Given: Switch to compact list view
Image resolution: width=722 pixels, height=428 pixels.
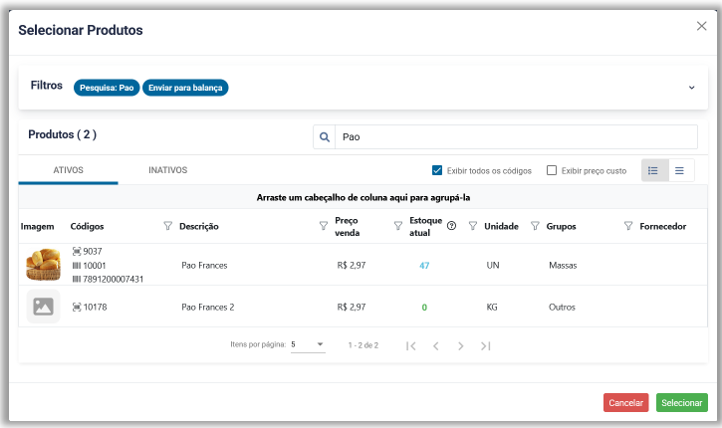Looking at the screenshot, I should 680,170.
